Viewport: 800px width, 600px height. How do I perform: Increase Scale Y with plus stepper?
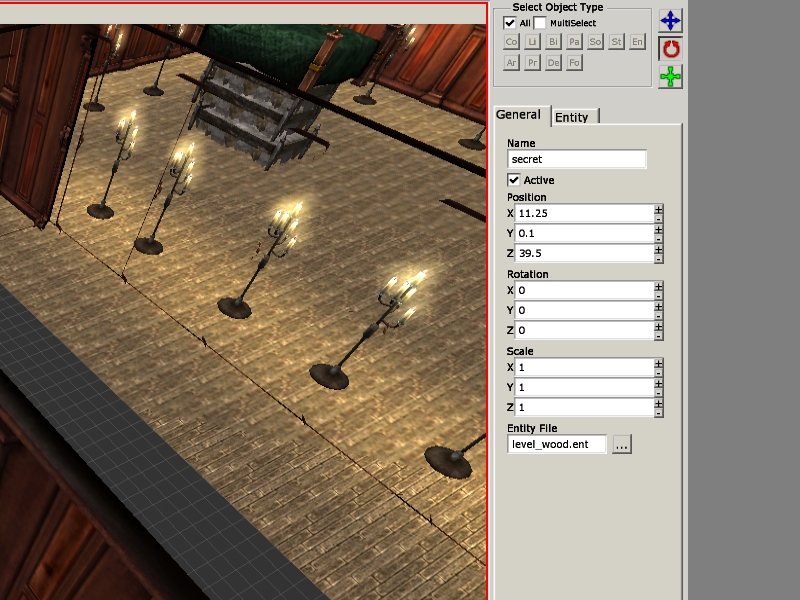click(658, 382)
